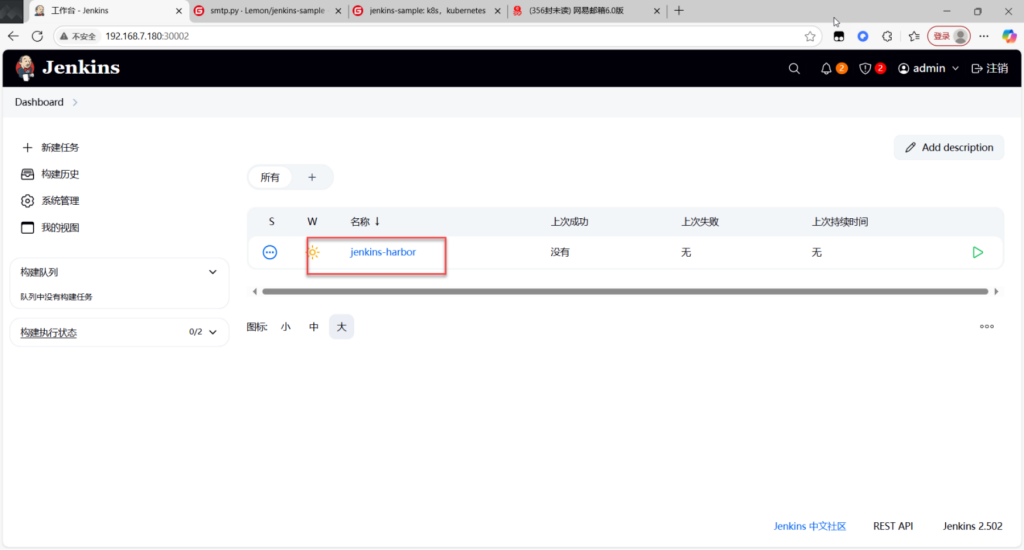
Task: Click the three-dot icon beside icon sizes
Action: [x=986, y=327]
